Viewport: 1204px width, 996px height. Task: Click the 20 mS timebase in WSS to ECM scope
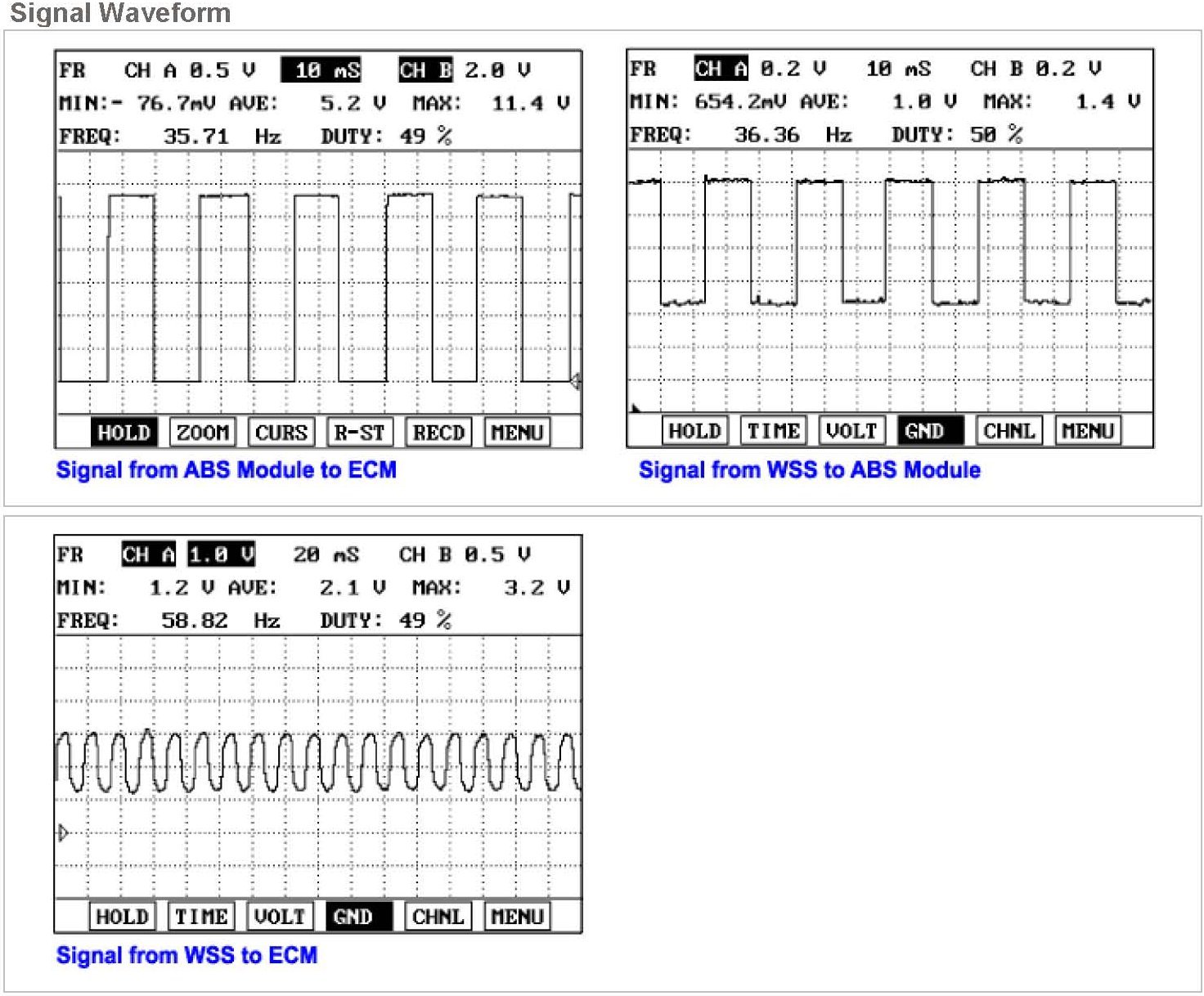pyautogui.click(x=326, y=554)
